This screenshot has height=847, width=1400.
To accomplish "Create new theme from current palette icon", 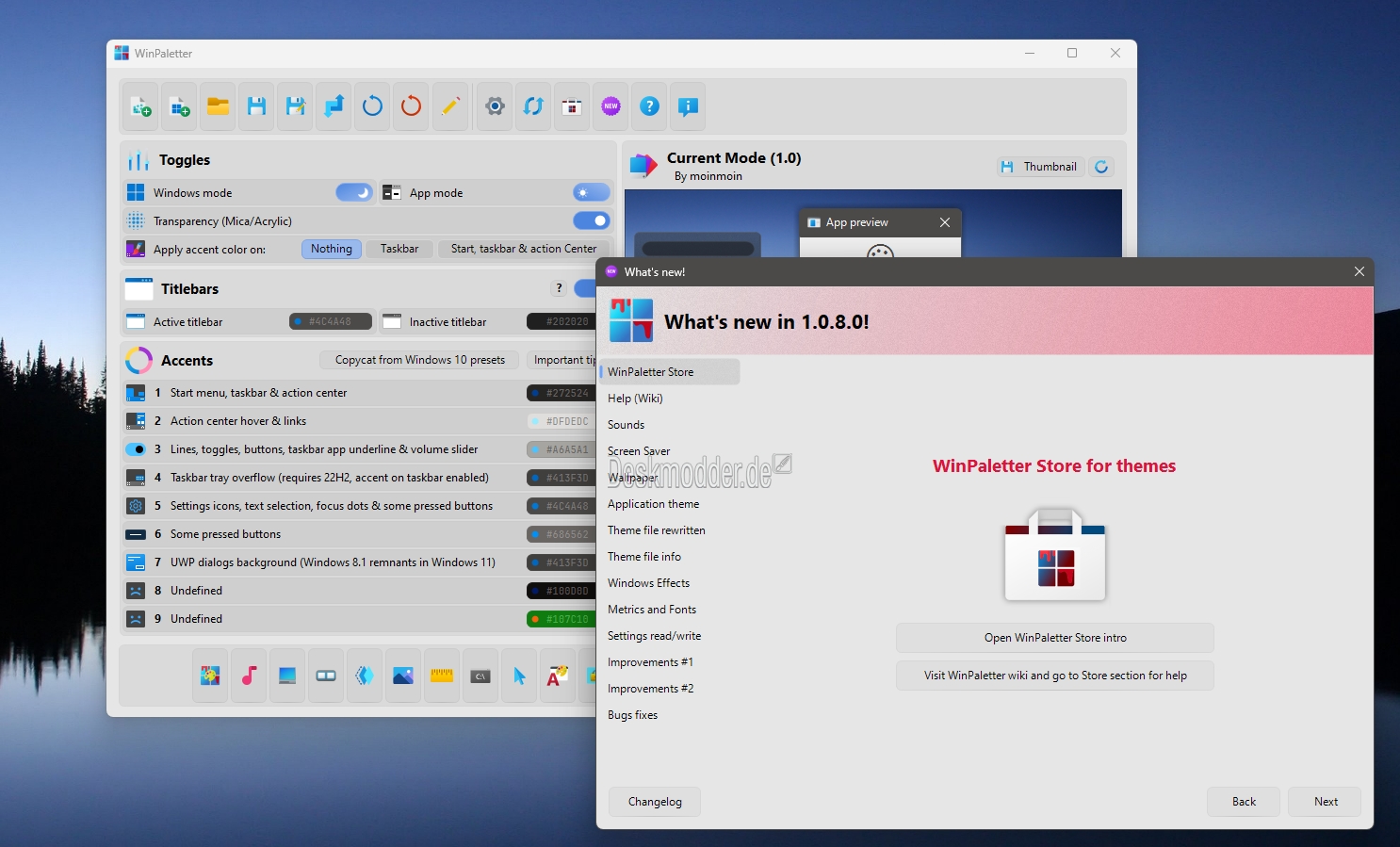I will 140,106.
